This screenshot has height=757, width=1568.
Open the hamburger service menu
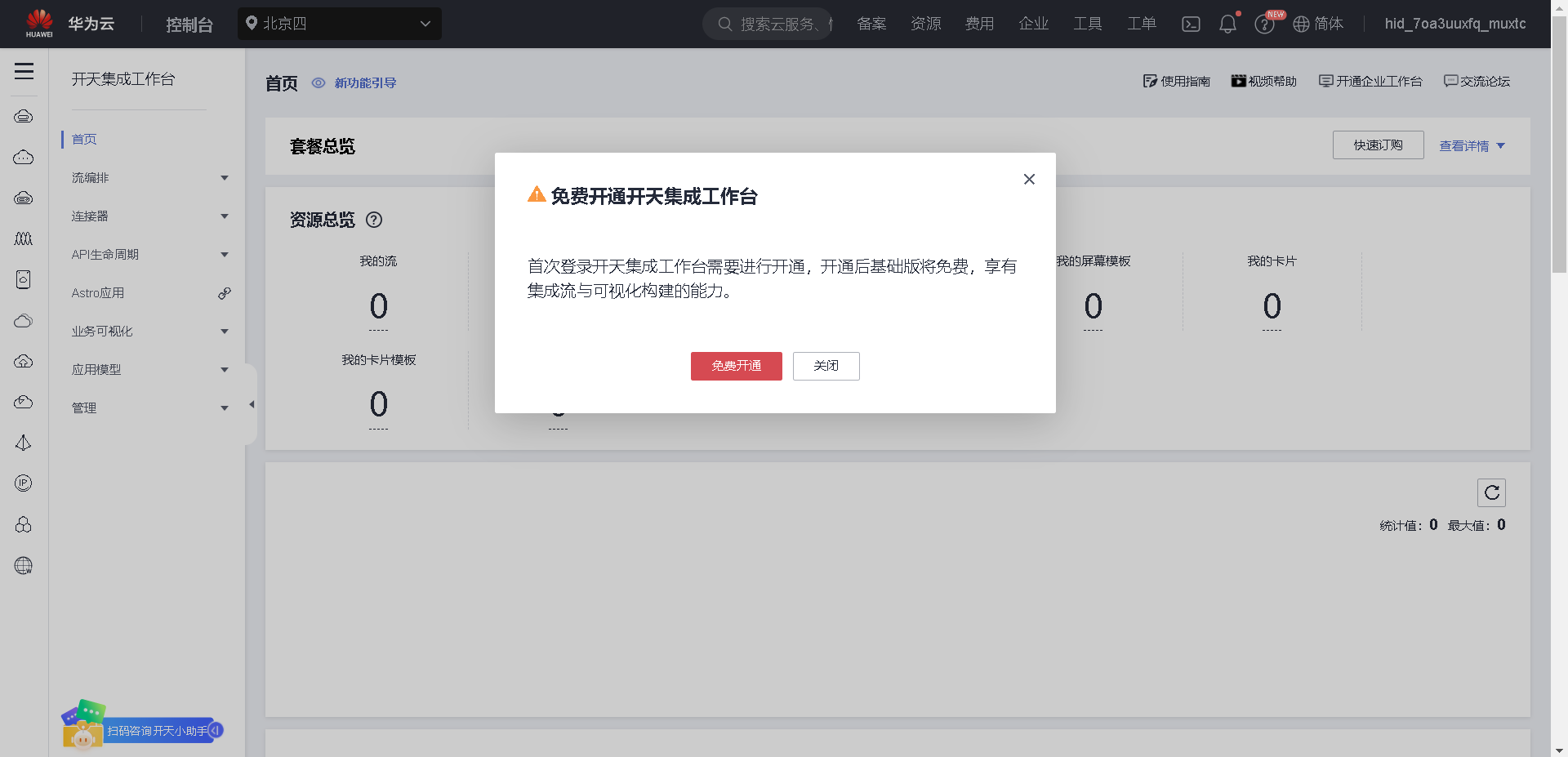point(24,71)
